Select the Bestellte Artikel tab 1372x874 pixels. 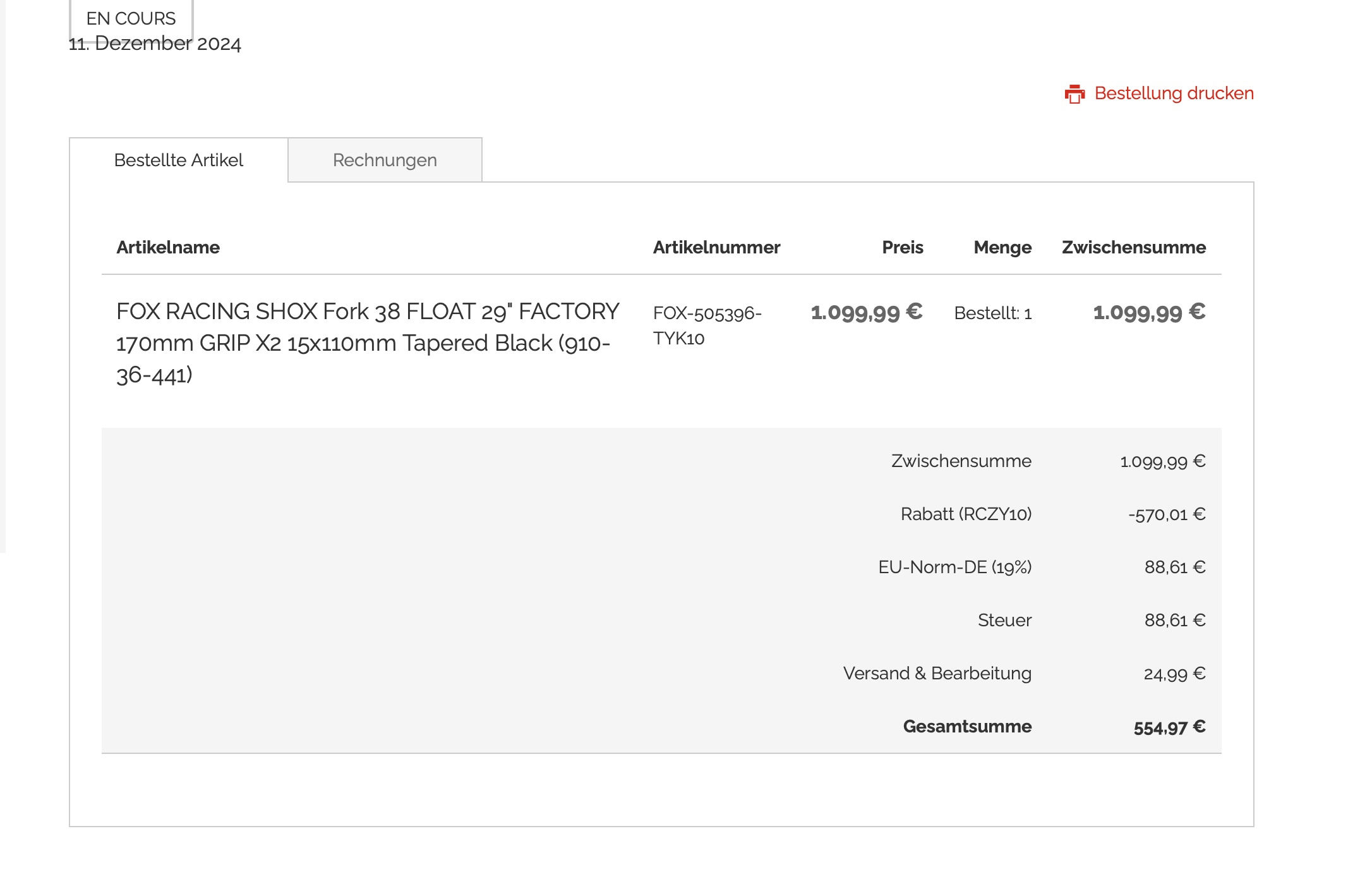pyautogui.click(x=179, y=161)
